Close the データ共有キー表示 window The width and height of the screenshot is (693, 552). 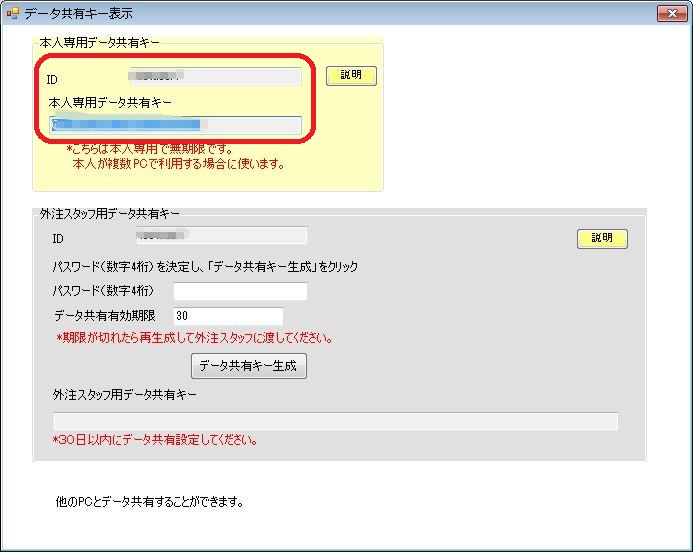[x=672, y=13]
